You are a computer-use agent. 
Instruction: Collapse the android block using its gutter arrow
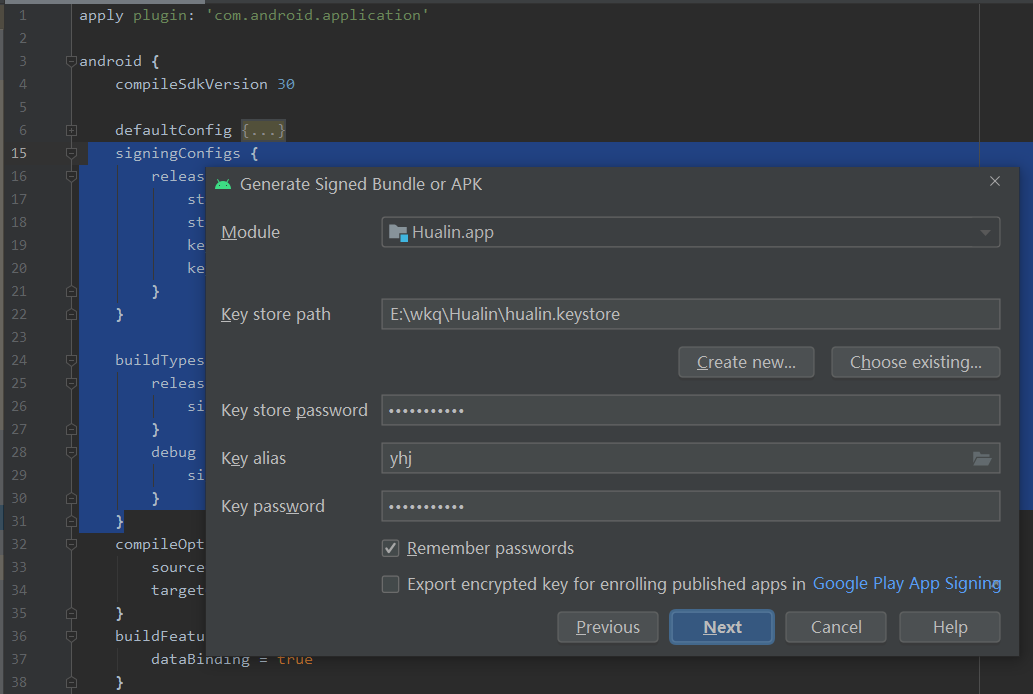[x=70, y=61]
